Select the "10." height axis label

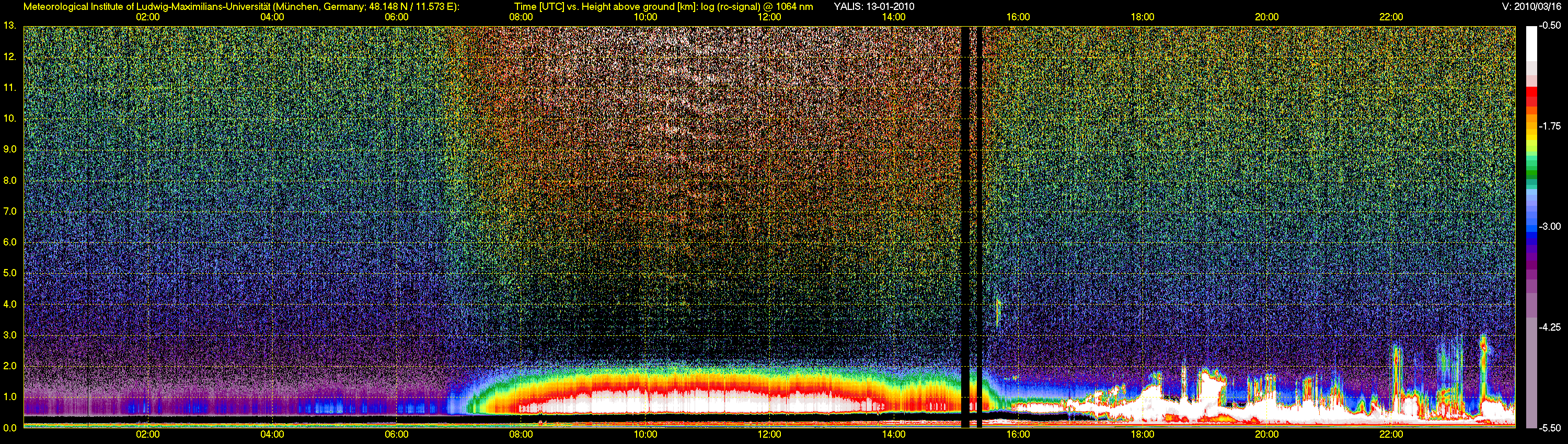(x=10, y=118)
